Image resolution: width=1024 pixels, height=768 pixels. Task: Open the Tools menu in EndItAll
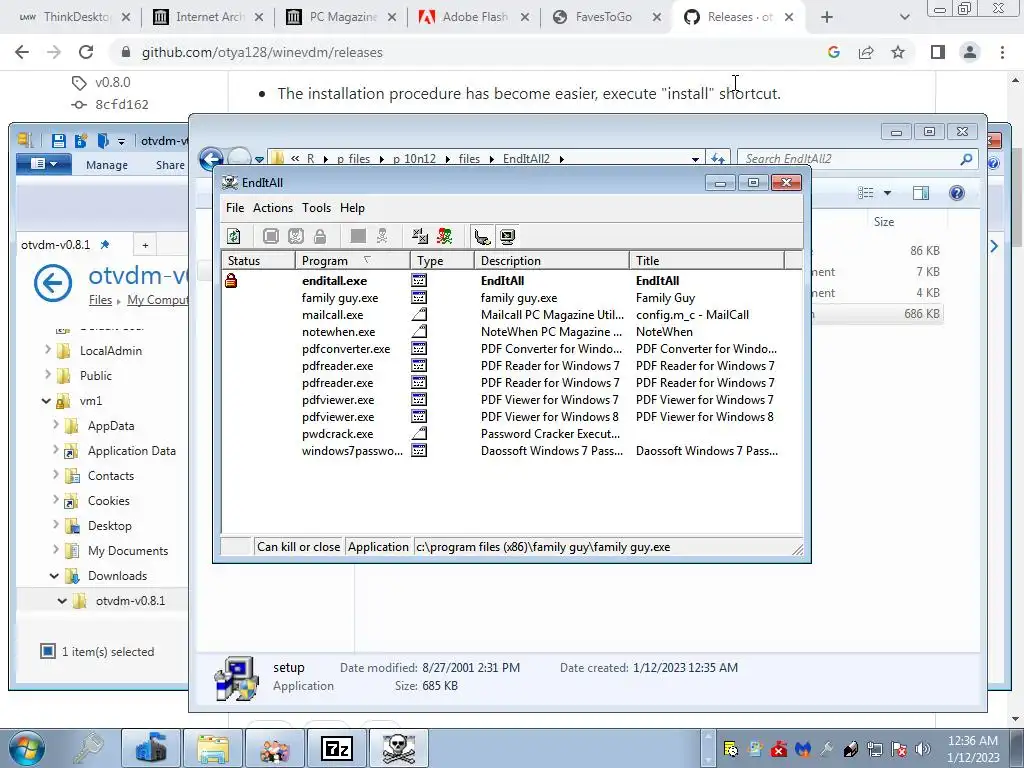coord(316,208)
